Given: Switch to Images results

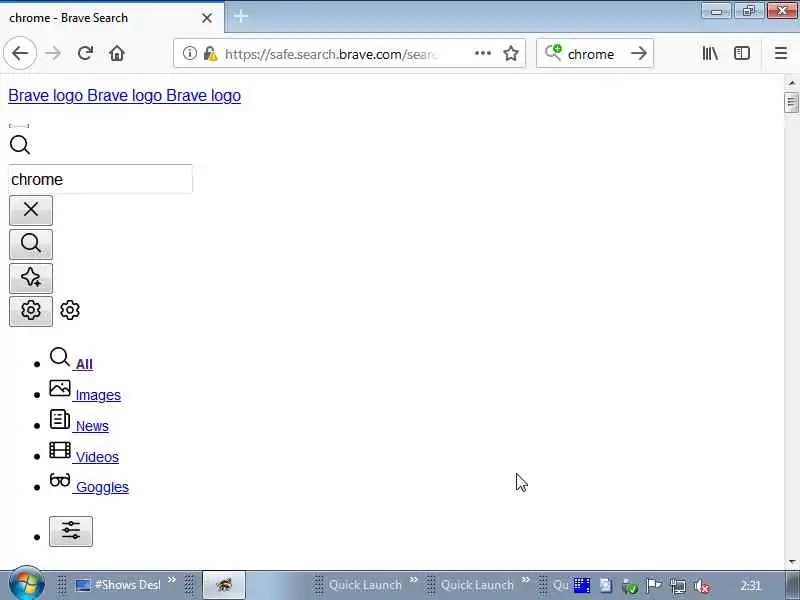Looking at the screenshot, I should [98, 395].
